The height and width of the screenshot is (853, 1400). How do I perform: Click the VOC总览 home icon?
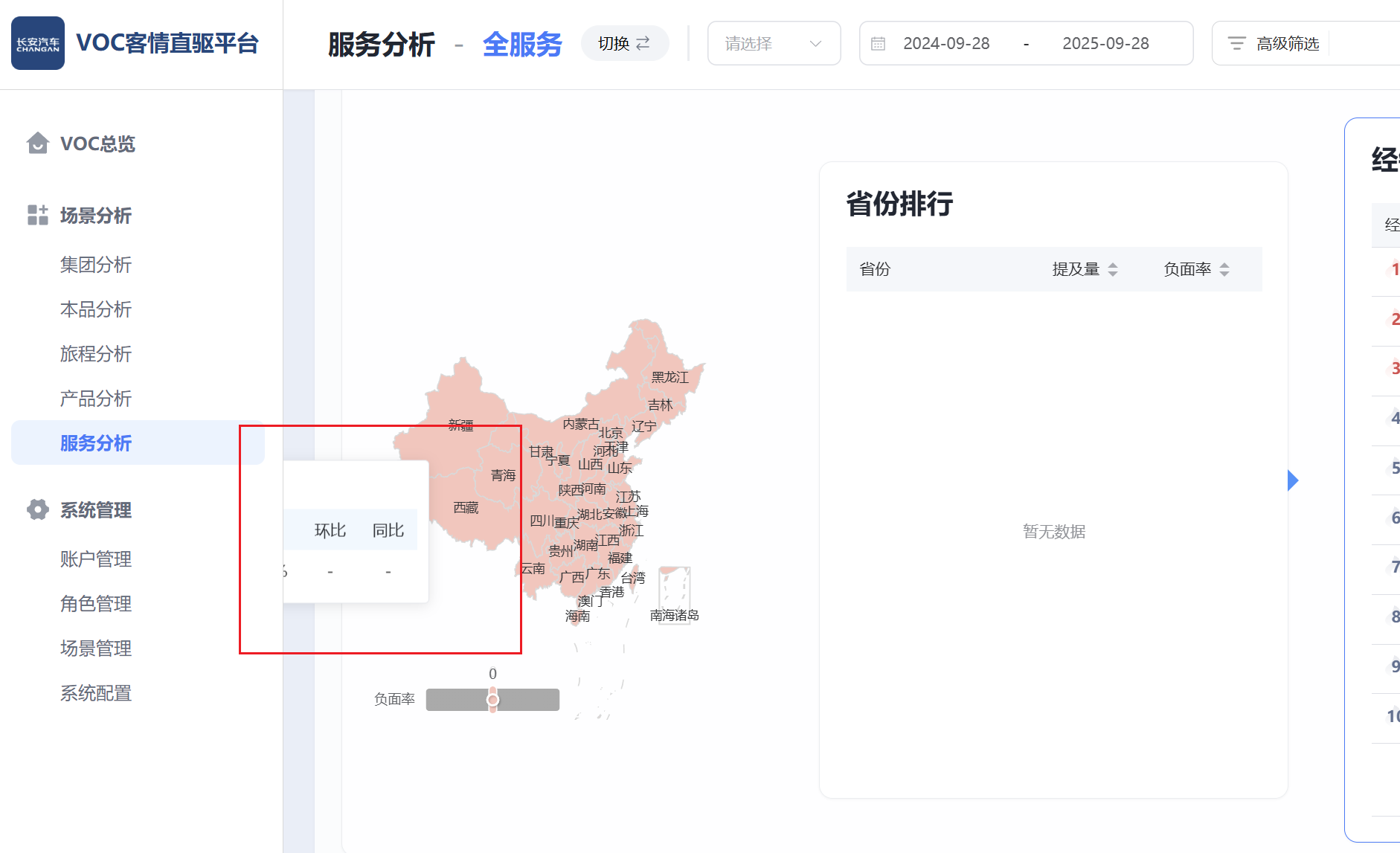click(37, 143)
